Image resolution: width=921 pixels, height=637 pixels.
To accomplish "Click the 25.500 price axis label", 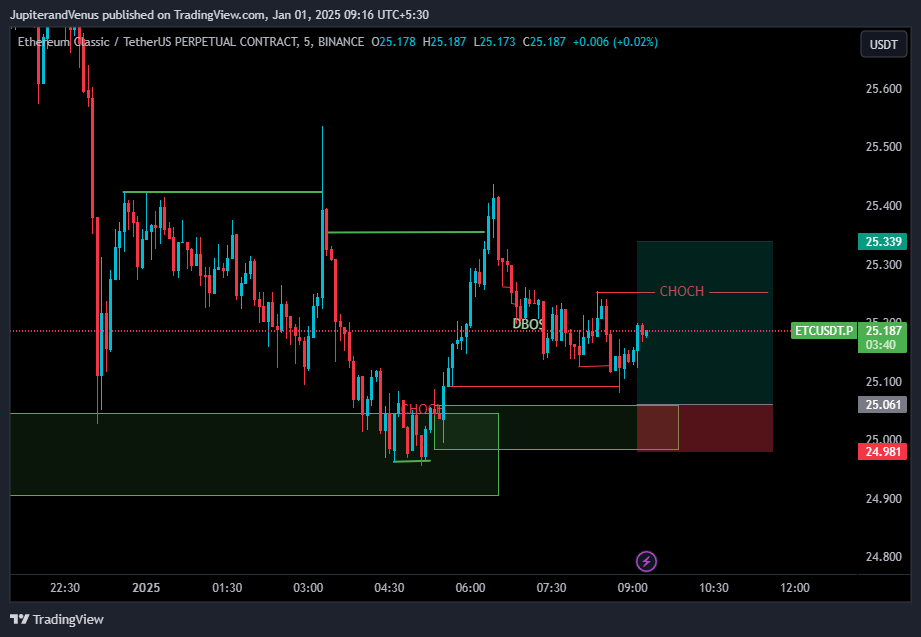I will (x=883, y=147).
